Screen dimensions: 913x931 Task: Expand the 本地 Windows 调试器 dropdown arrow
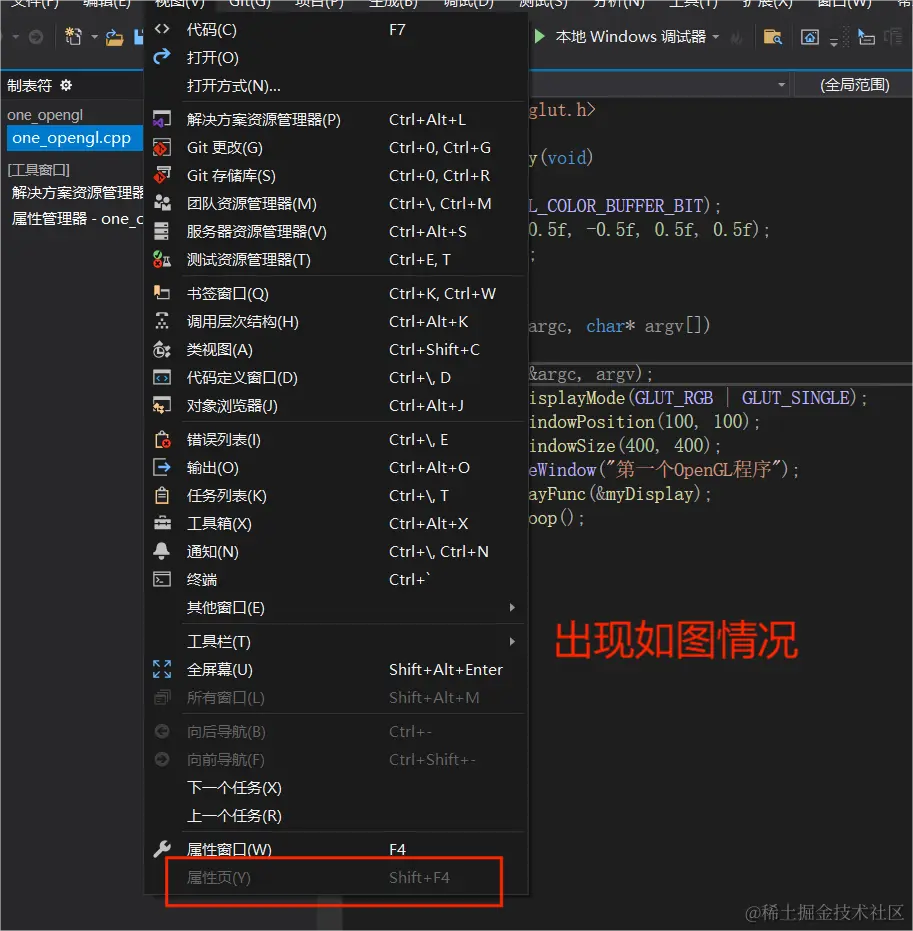point(716,37)
